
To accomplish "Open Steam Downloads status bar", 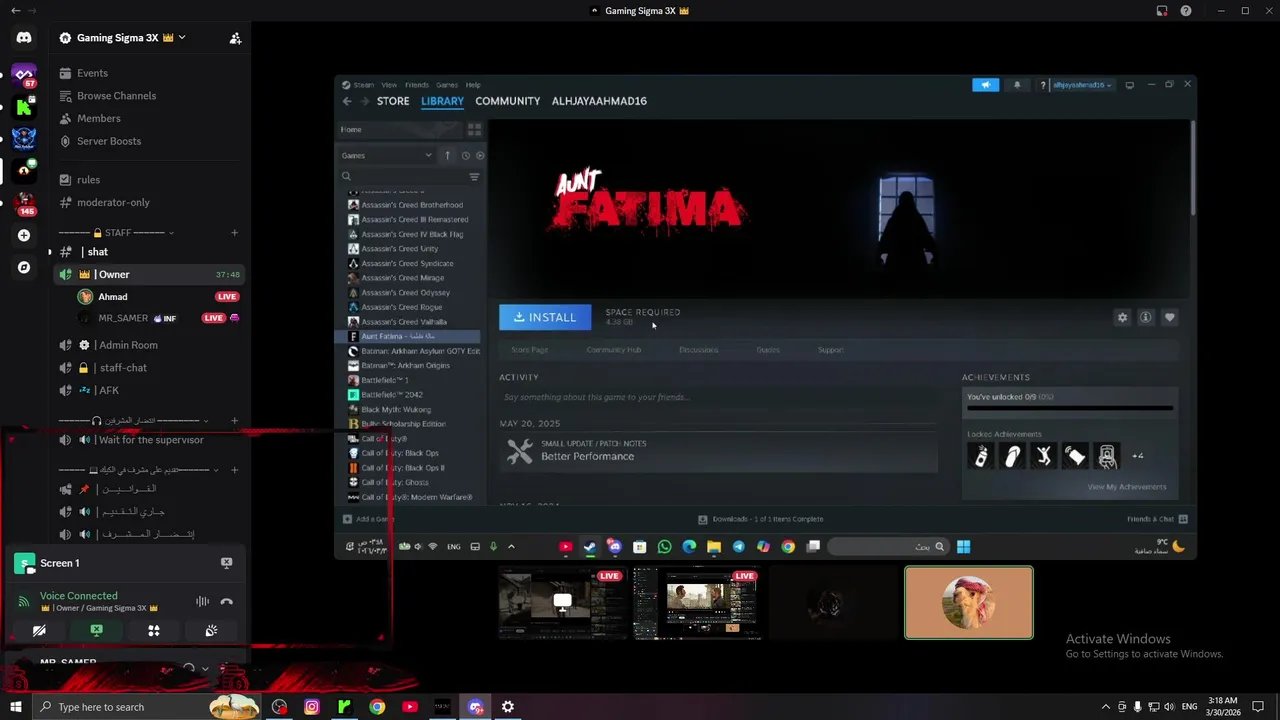I will click(761, 520).
